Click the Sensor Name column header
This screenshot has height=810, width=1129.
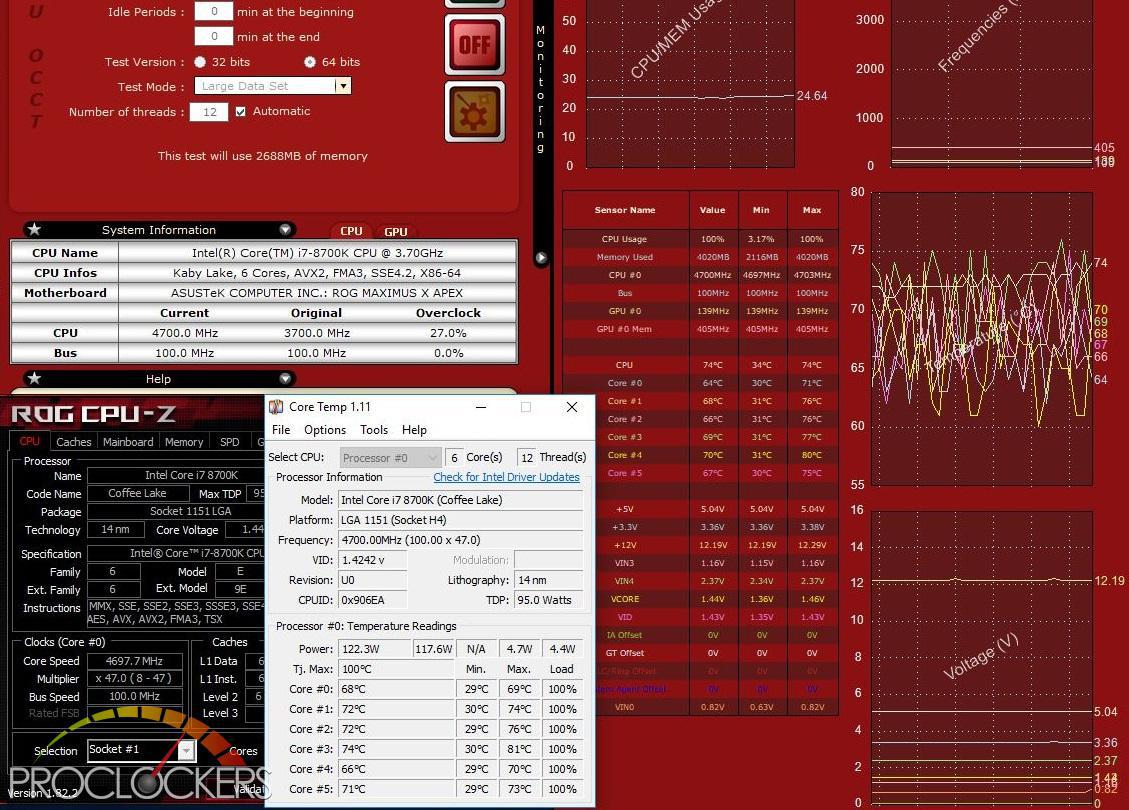625,210
